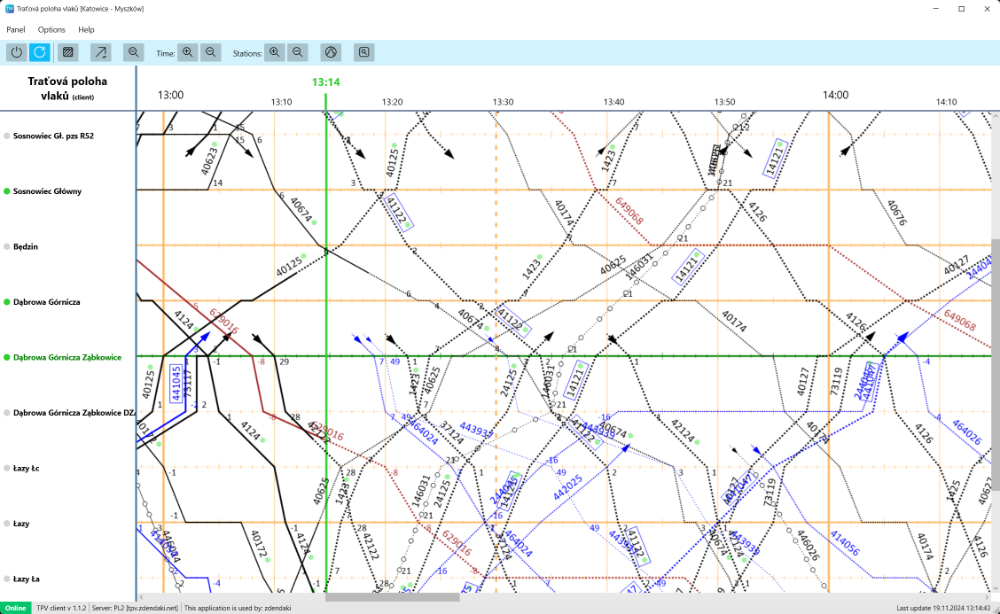Zoom in on the Stations axis
1000x614 pixels.
tap(274, 52)
